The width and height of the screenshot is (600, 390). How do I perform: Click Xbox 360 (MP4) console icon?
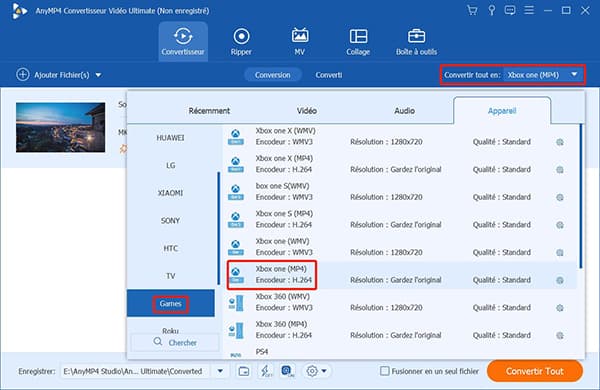(x=236, y=331)
